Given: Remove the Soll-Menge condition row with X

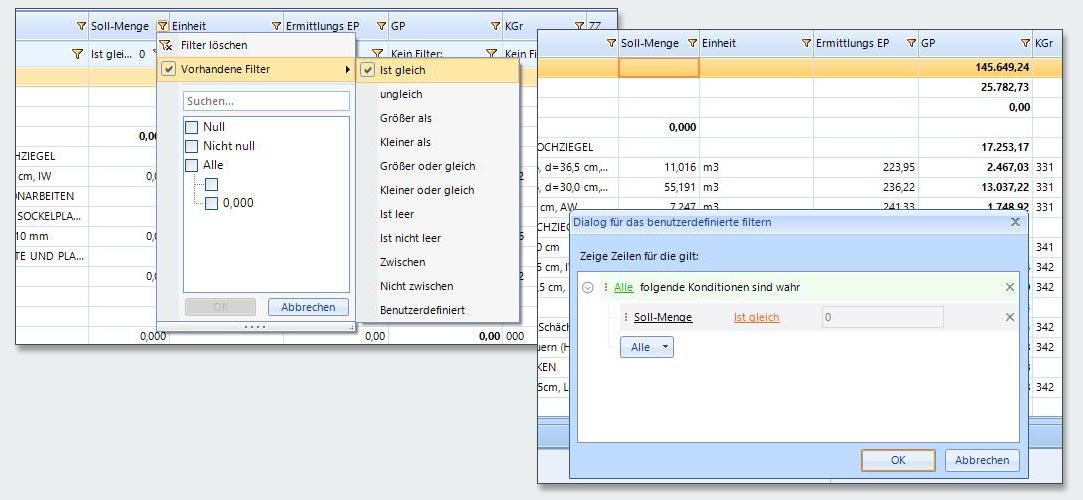Looking at the screenshot, I should [1009, 318].
